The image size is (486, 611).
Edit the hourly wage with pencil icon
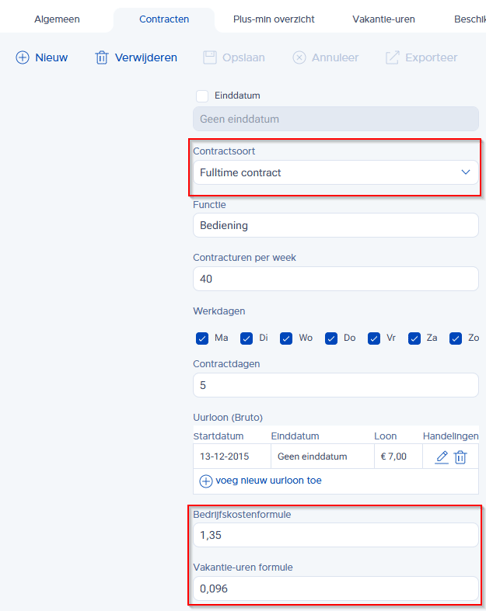[x=442, y=457]
